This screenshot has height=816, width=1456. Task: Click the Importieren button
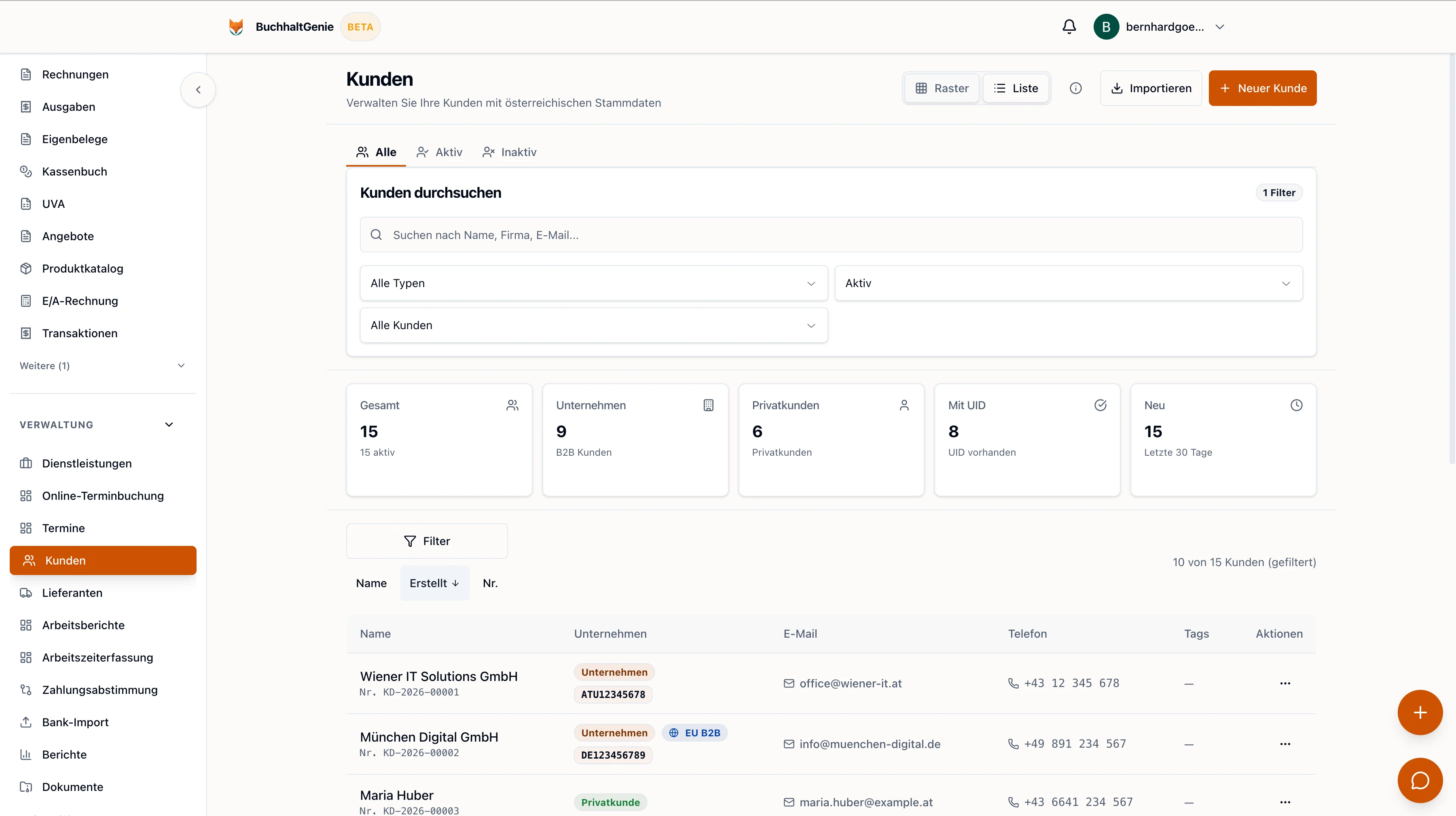[1151, 88]
